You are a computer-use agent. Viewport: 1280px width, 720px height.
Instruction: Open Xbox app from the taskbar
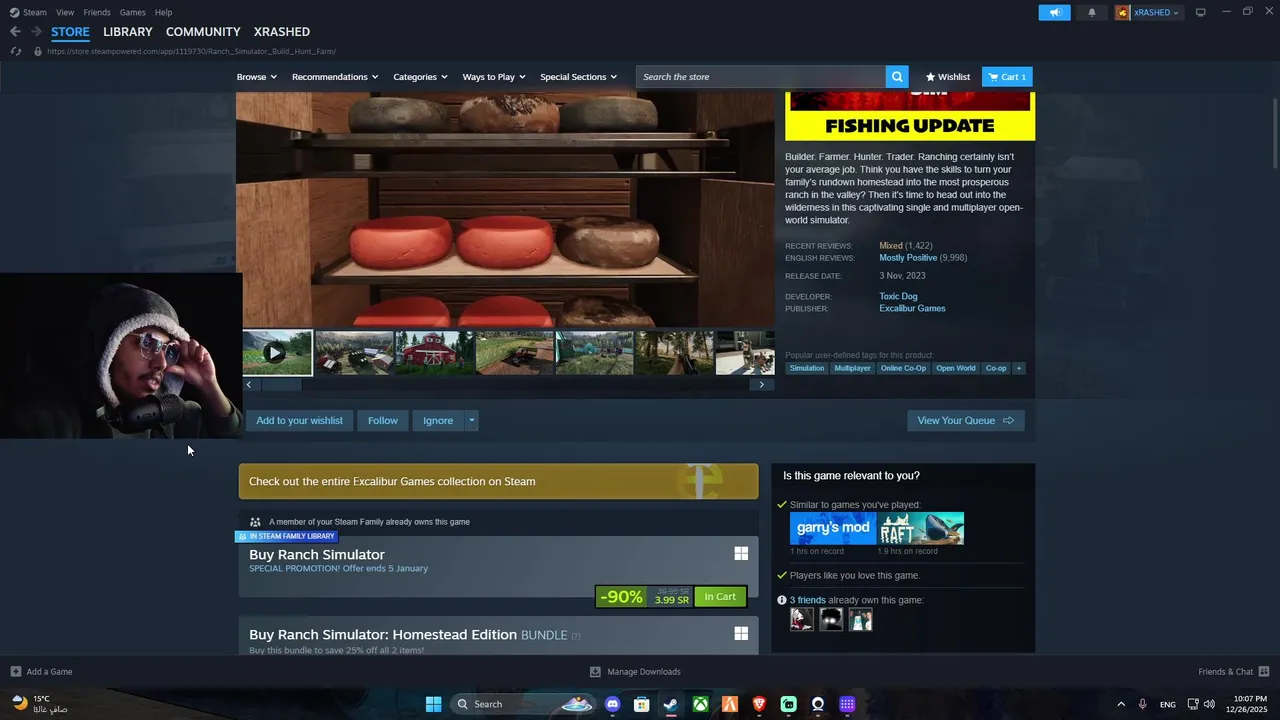[x=701, y=704]
